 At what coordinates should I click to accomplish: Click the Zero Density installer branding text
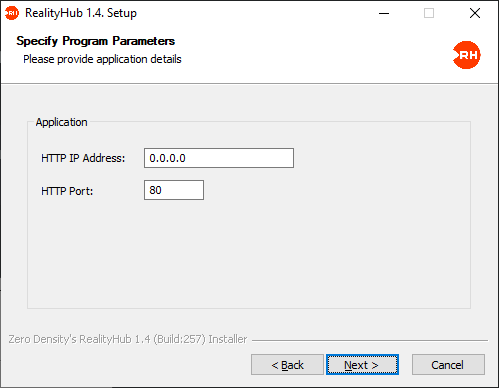point(128,339)
